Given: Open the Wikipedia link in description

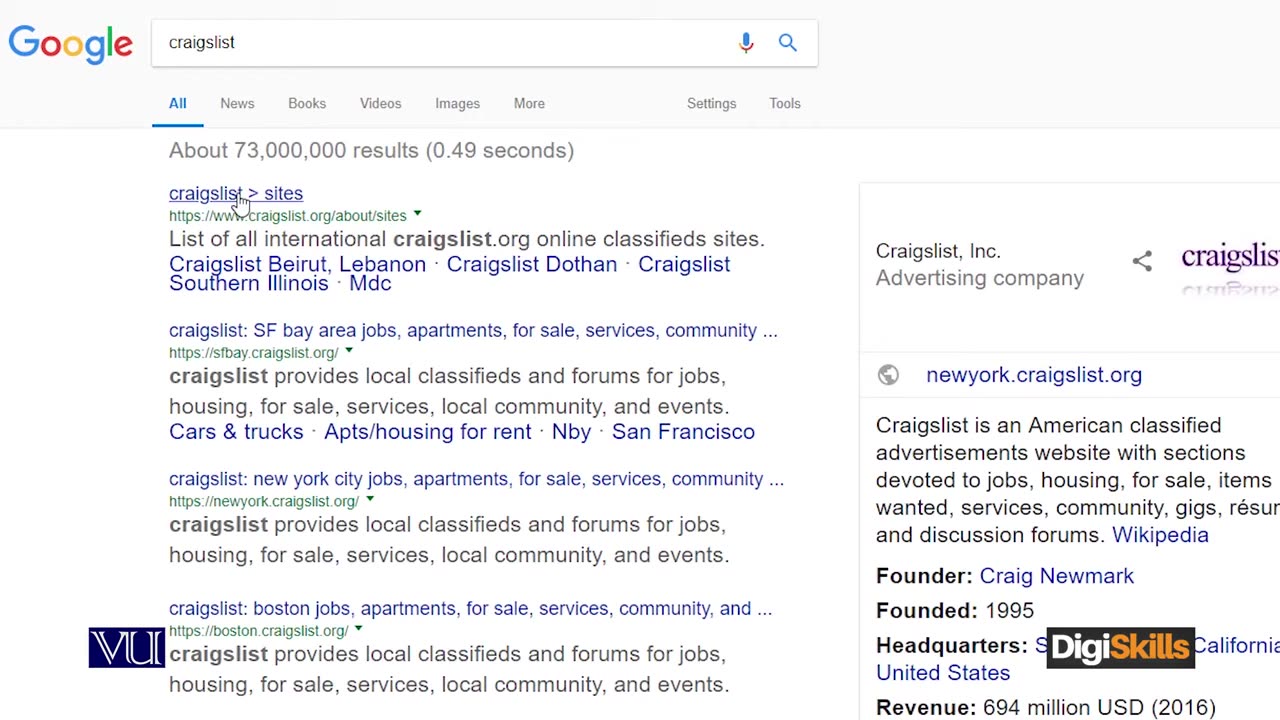Looking at the screenshot, I should point(1160,534).
